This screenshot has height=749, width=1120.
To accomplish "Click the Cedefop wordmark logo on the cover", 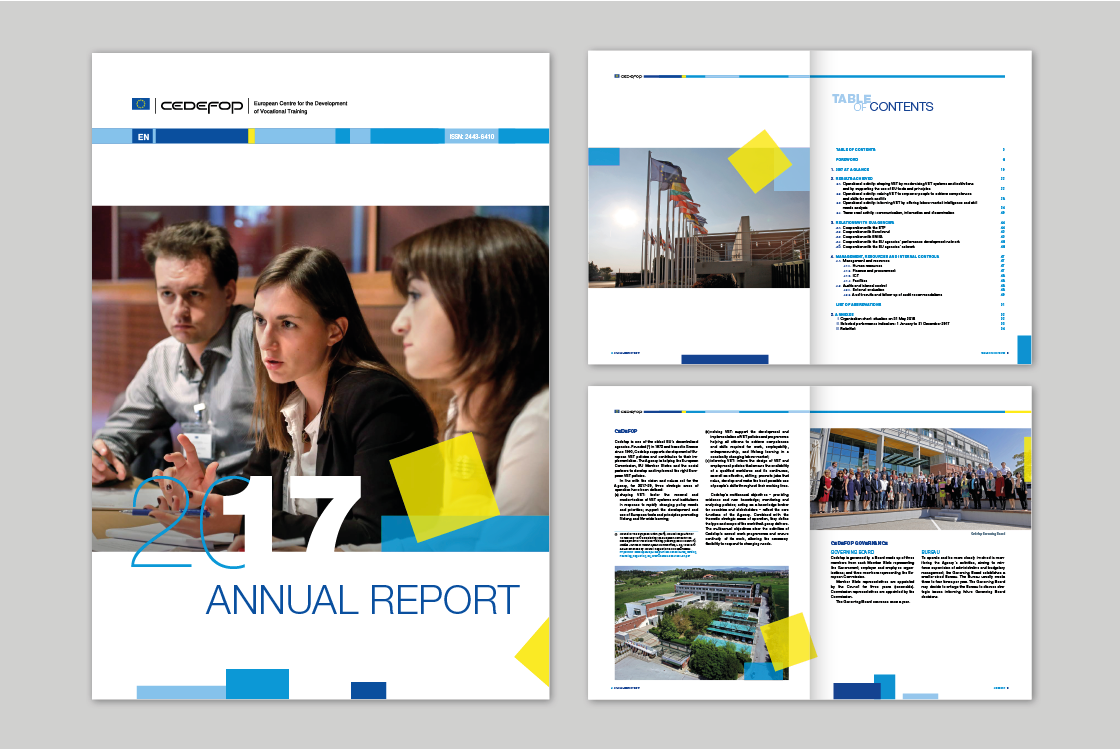I will click(x=201, y=106).
